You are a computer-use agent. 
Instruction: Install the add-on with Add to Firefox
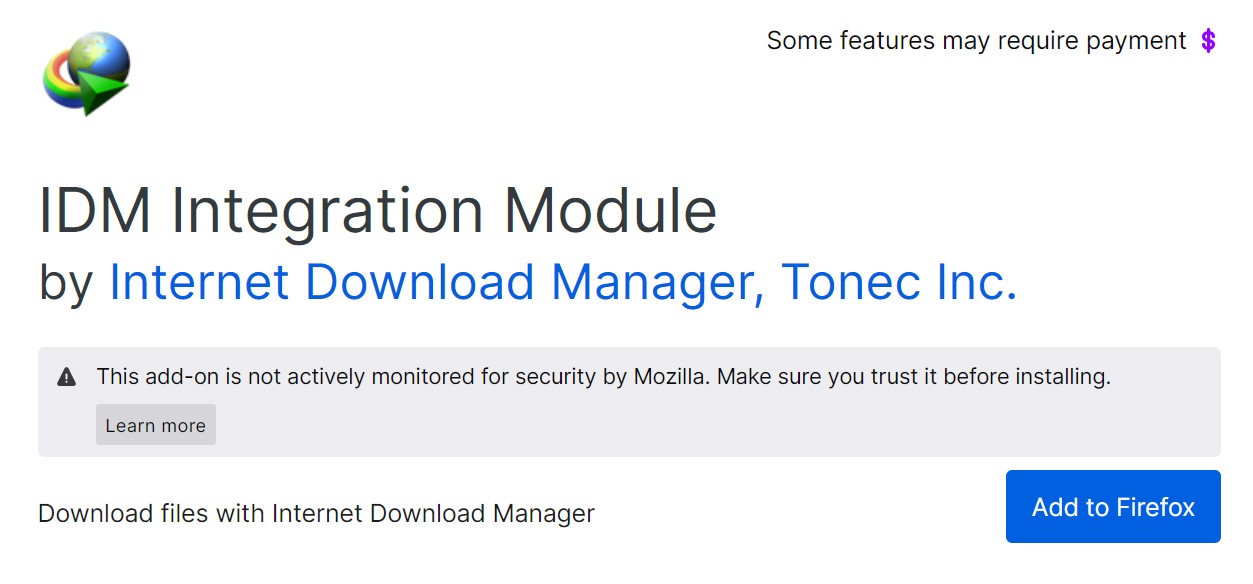click(1113, 507)
